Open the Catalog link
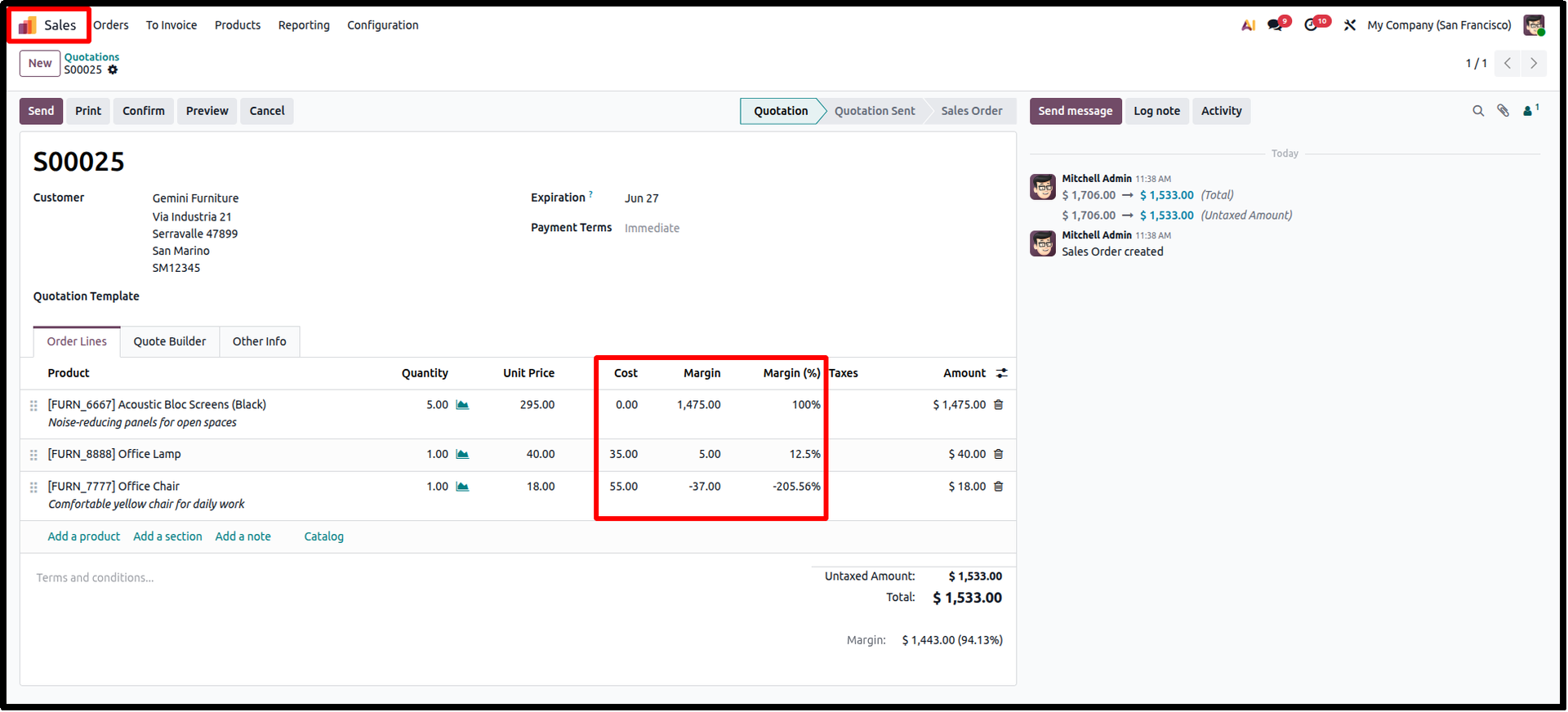This screenshot has width=1568, height=712. (323, 536)
